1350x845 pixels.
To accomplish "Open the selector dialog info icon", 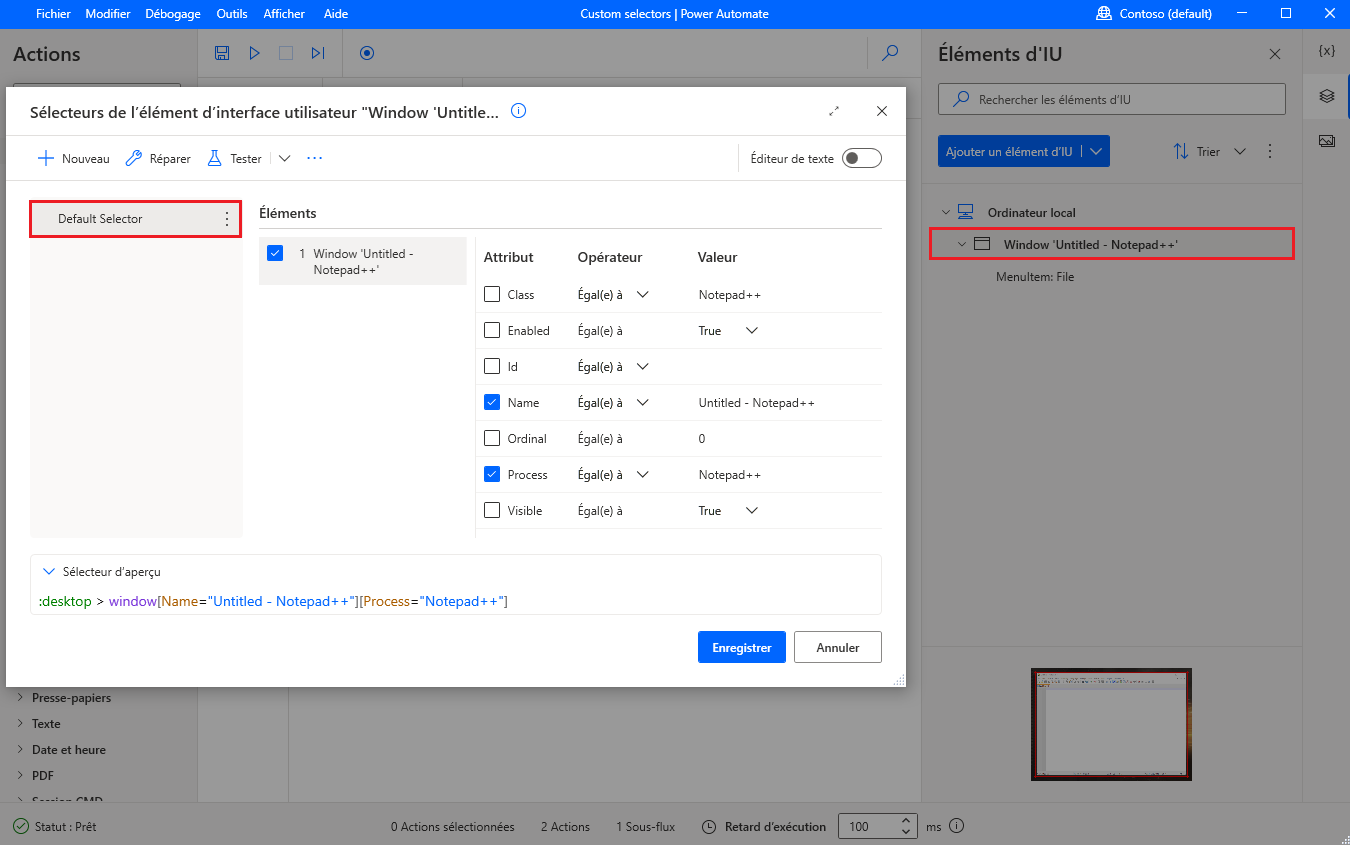I will tap(518, 111).
